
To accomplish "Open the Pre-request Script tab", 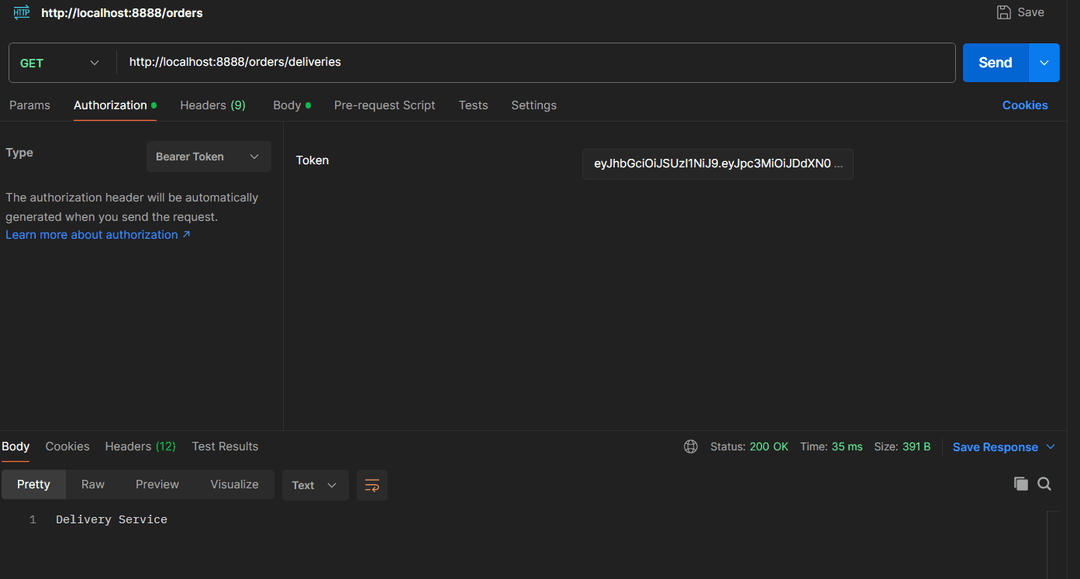I will 384,105.
